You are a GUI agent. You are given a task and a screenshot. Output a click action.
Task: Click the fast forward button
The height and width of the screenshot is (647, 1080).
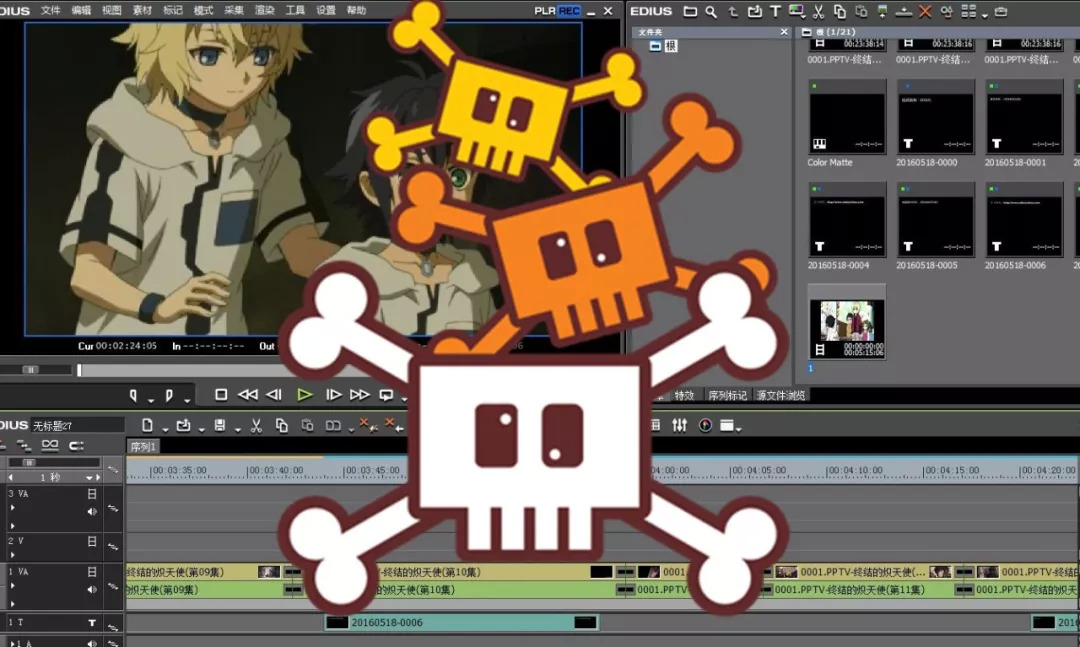coord(360,395)
